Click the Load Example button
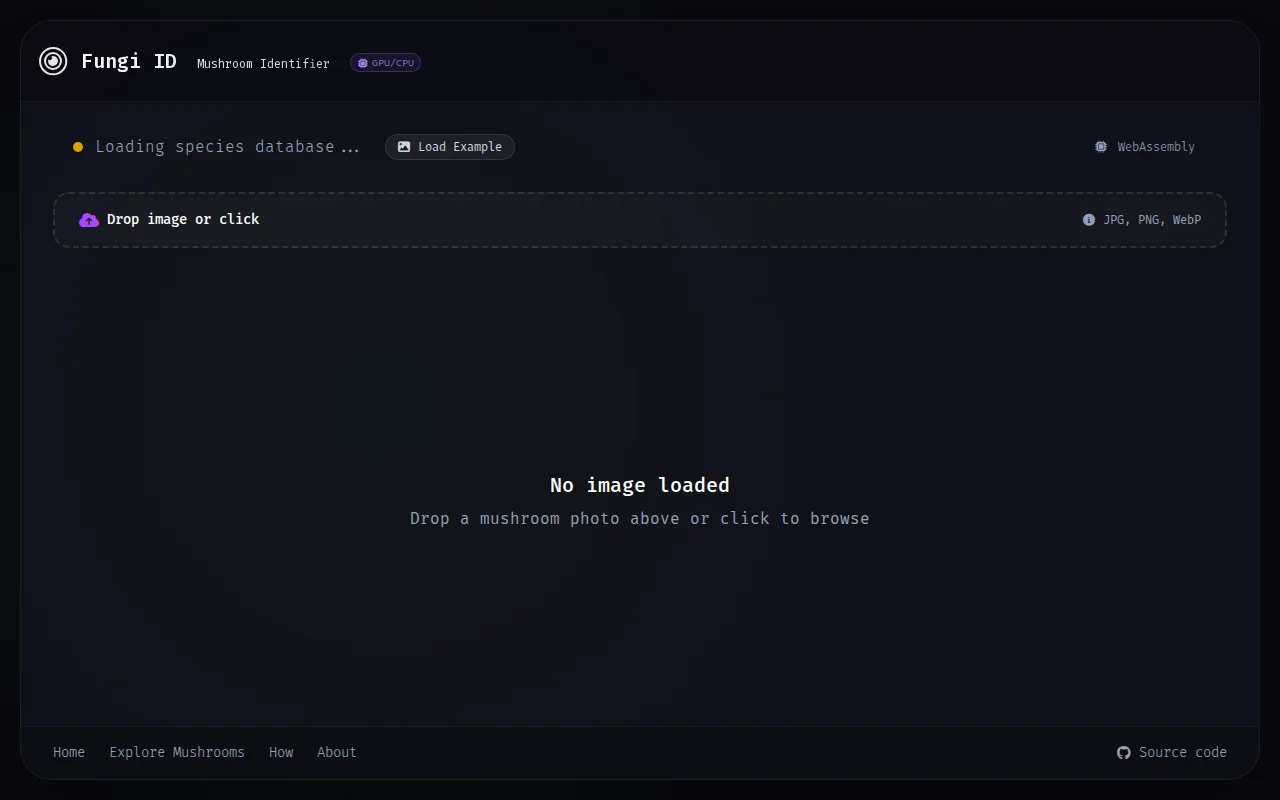The width and height of the screenshot is (1280, 800). coord(450,147)
